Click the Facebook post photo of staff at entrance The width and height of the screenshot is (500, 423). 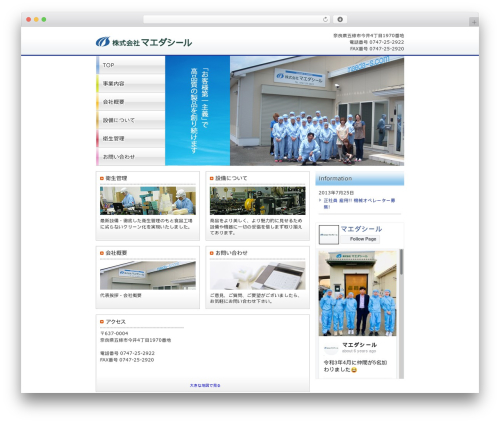[357, 293]
